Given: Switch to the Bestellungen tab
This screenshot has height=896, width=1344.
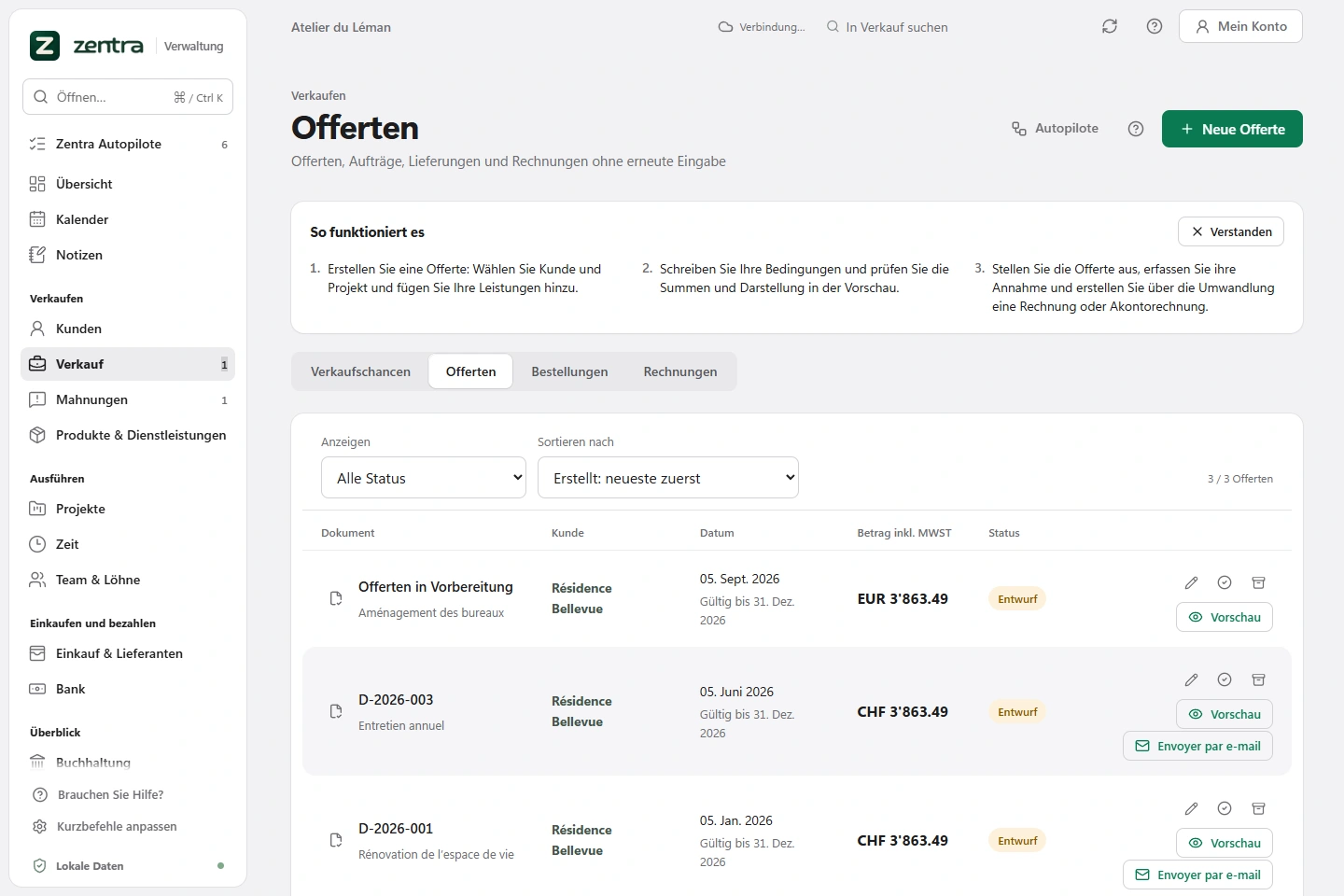Looking at the screenshot, I should 569,371.
